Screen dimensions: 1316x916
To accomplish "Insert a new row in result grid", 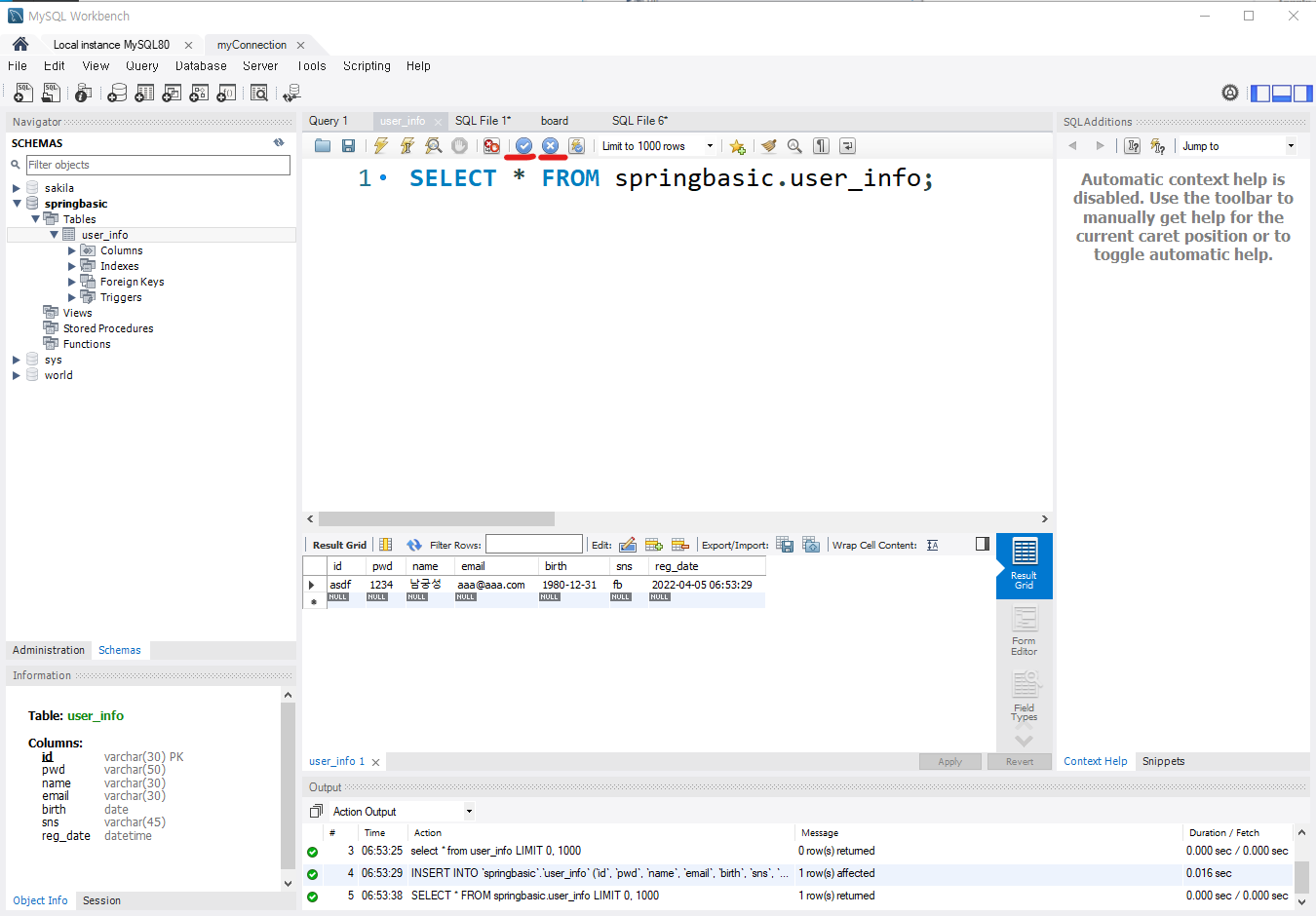I will click(x=654, y=545).
